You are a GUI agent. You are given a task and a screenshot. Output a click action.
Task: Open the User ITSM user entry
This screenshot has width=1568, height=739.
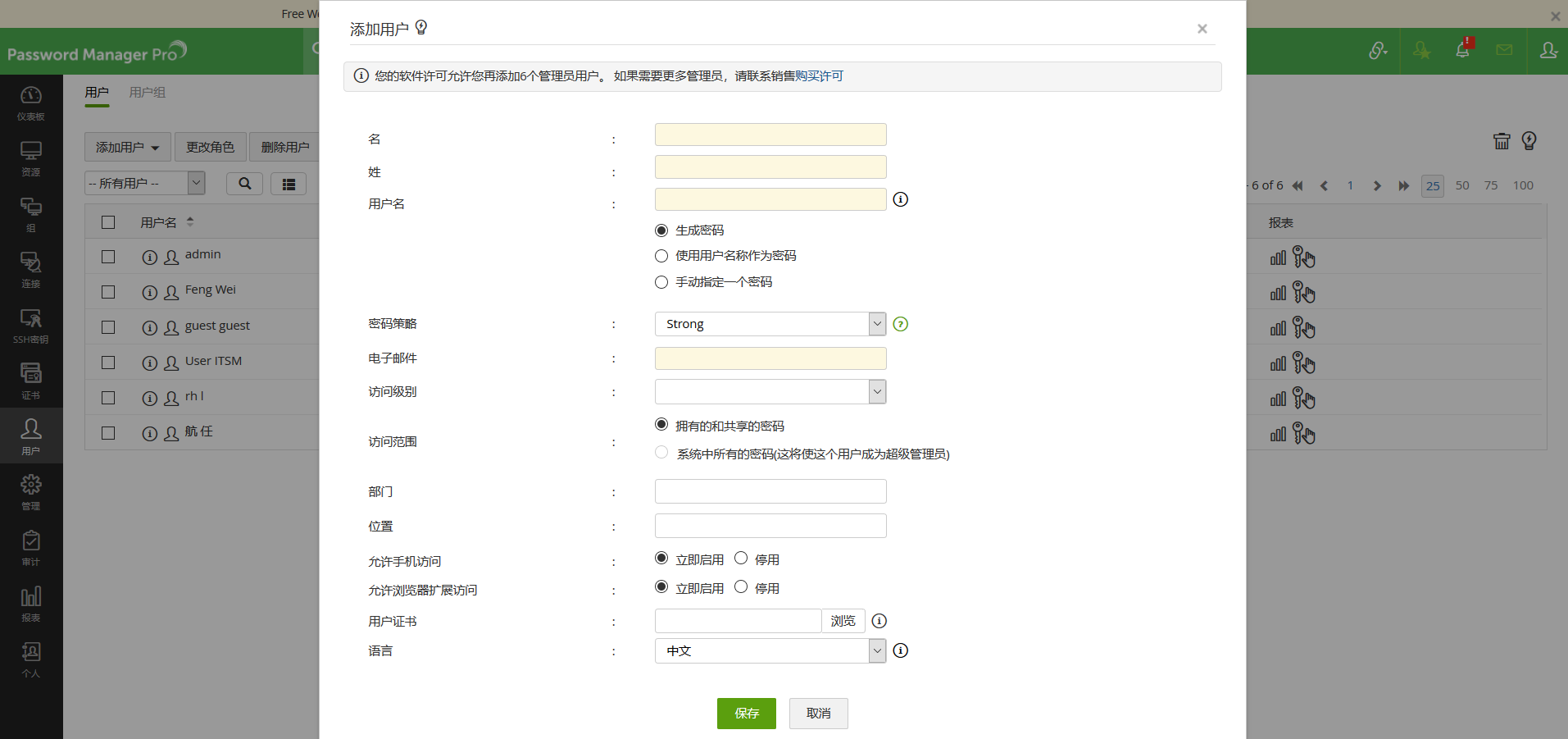213,361
